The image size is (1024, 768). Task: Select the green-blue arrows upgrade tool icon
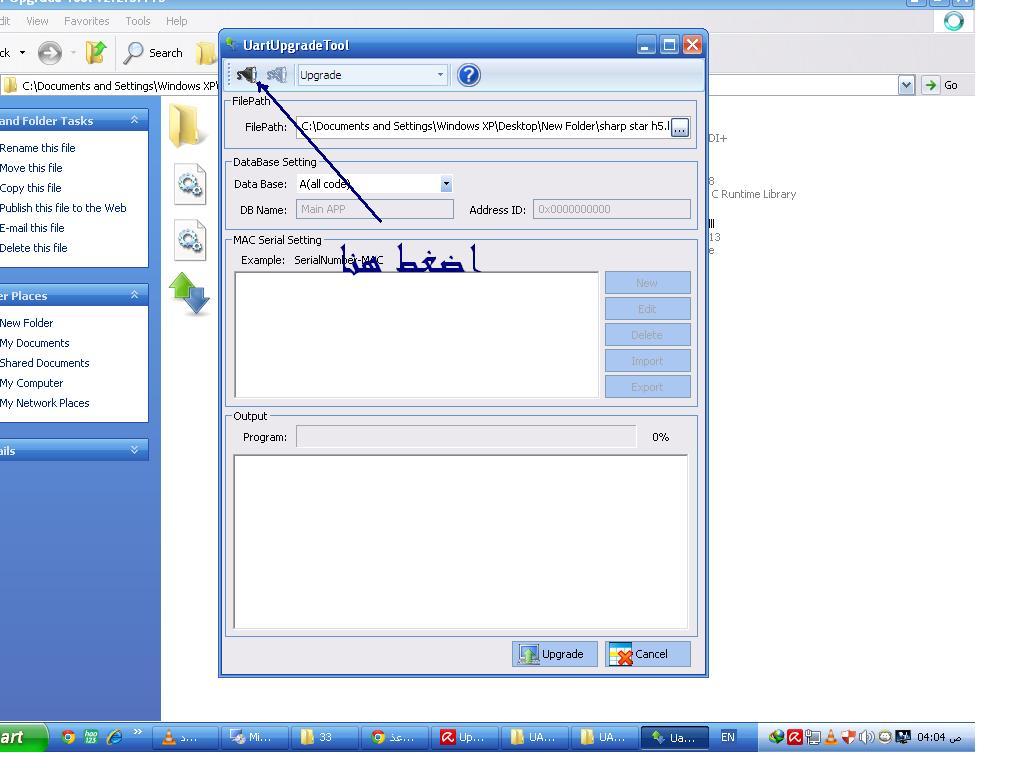click(x=189, y=295)
